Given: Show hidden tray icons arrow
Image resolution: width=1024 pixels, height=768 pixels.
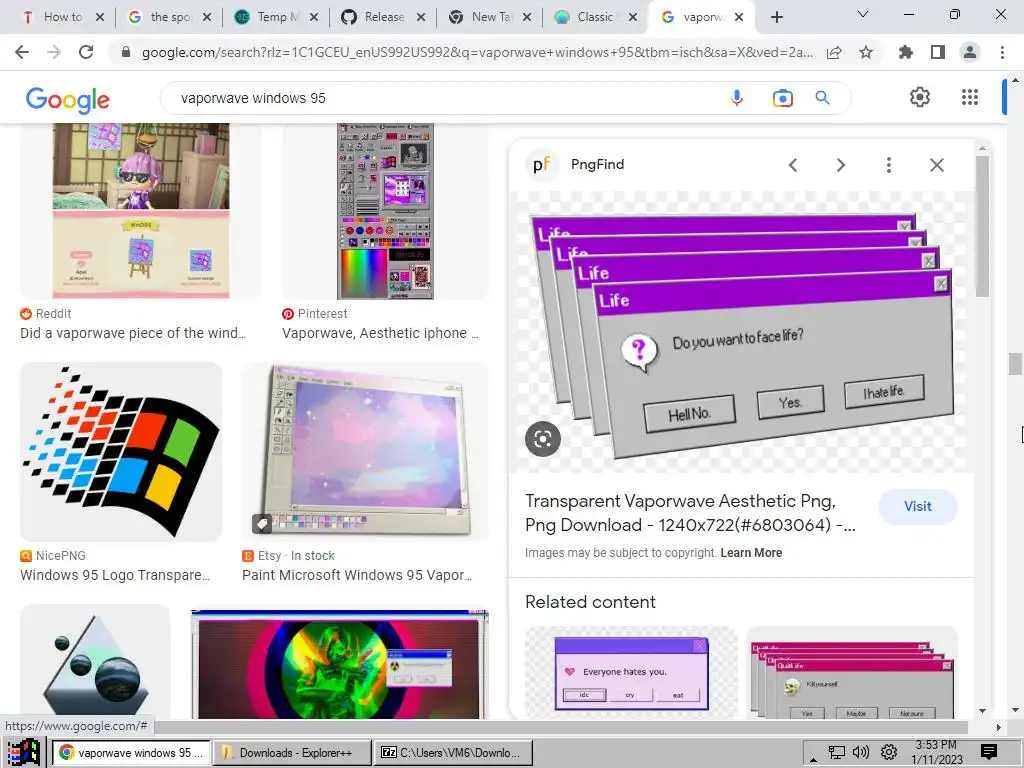Looking at the screenshot, I should coord(813,759).
